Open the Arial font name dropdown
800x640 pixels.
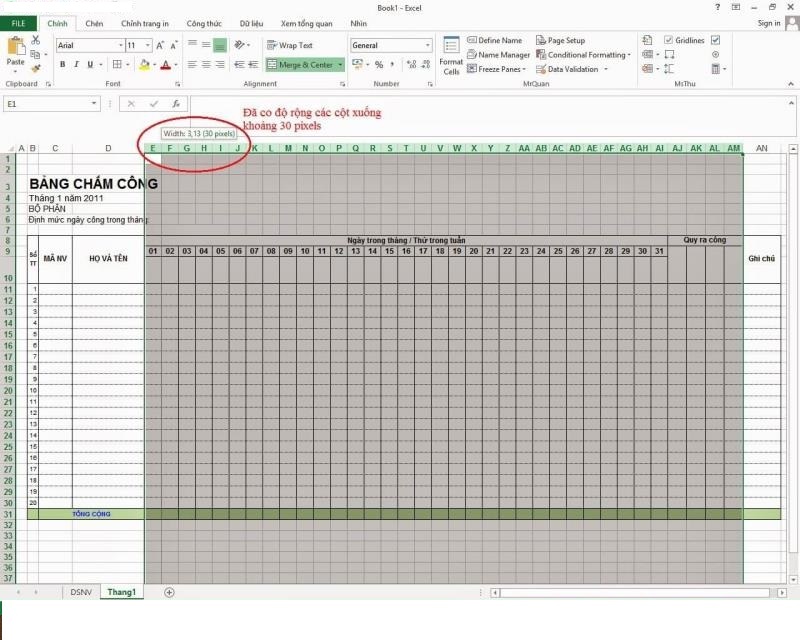120,45
